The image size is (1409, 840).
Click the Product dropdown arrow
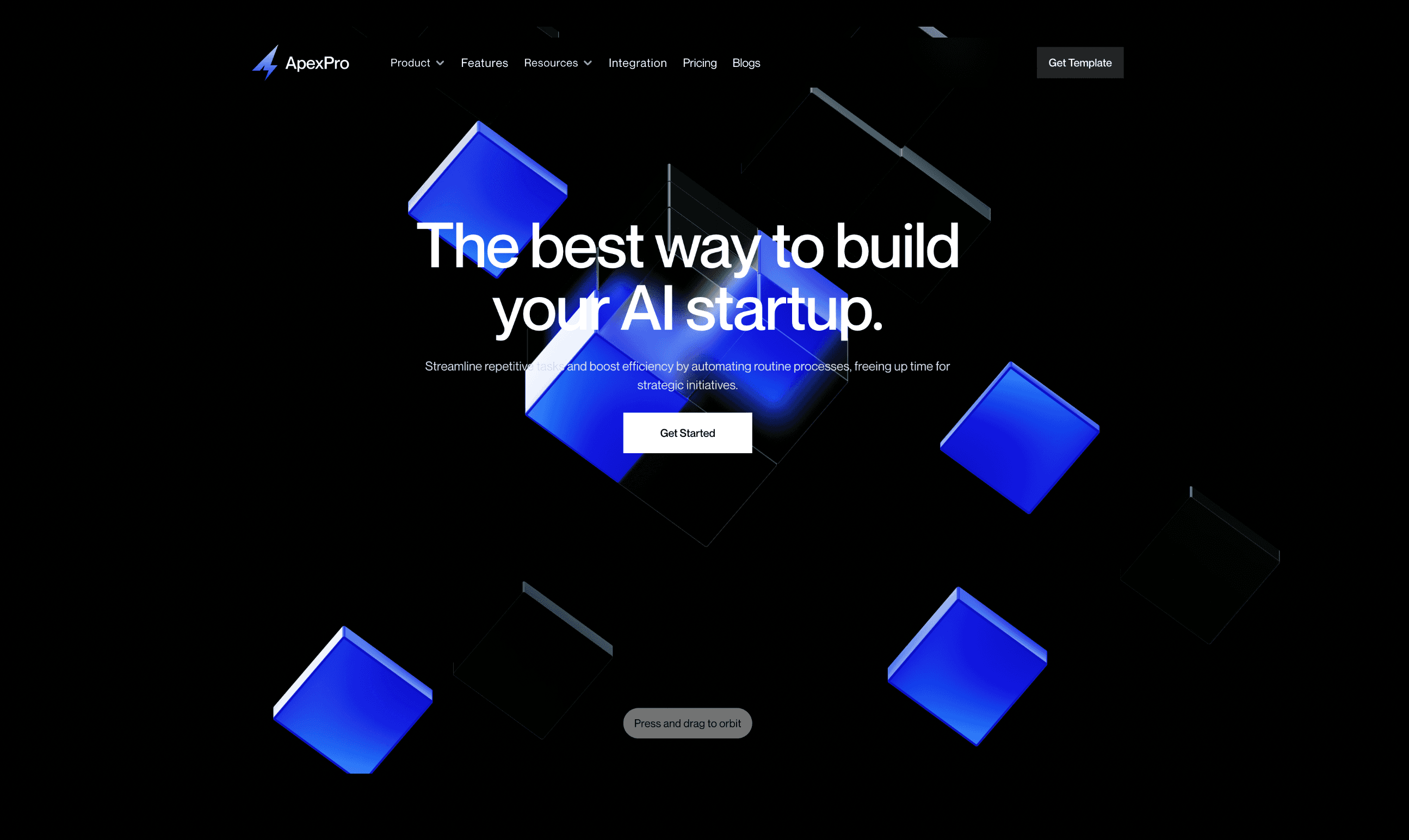(x=440, y=63)
